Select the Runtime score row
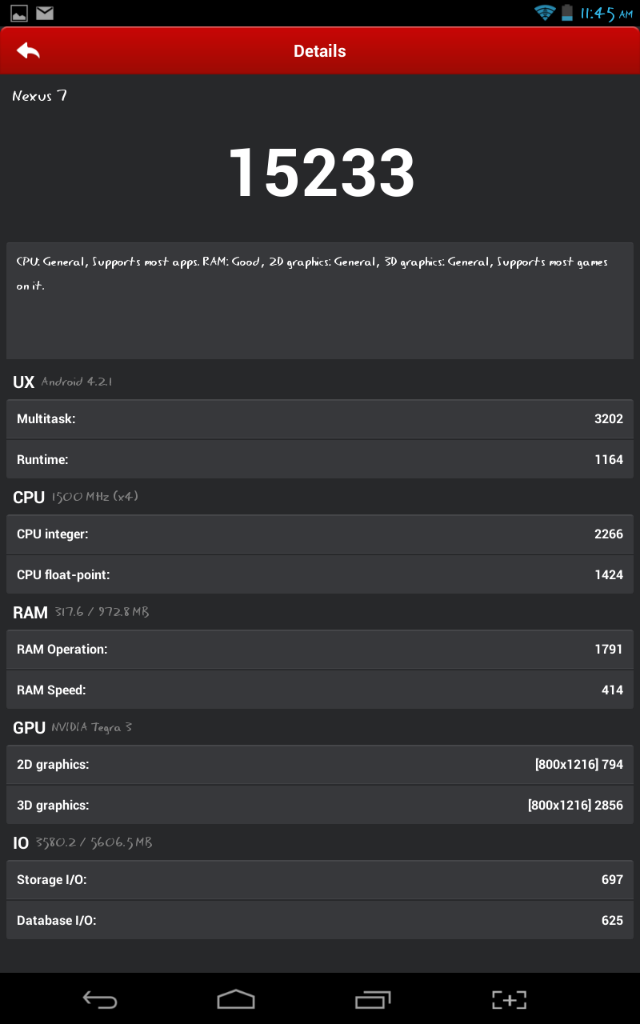 click(319, 459)
